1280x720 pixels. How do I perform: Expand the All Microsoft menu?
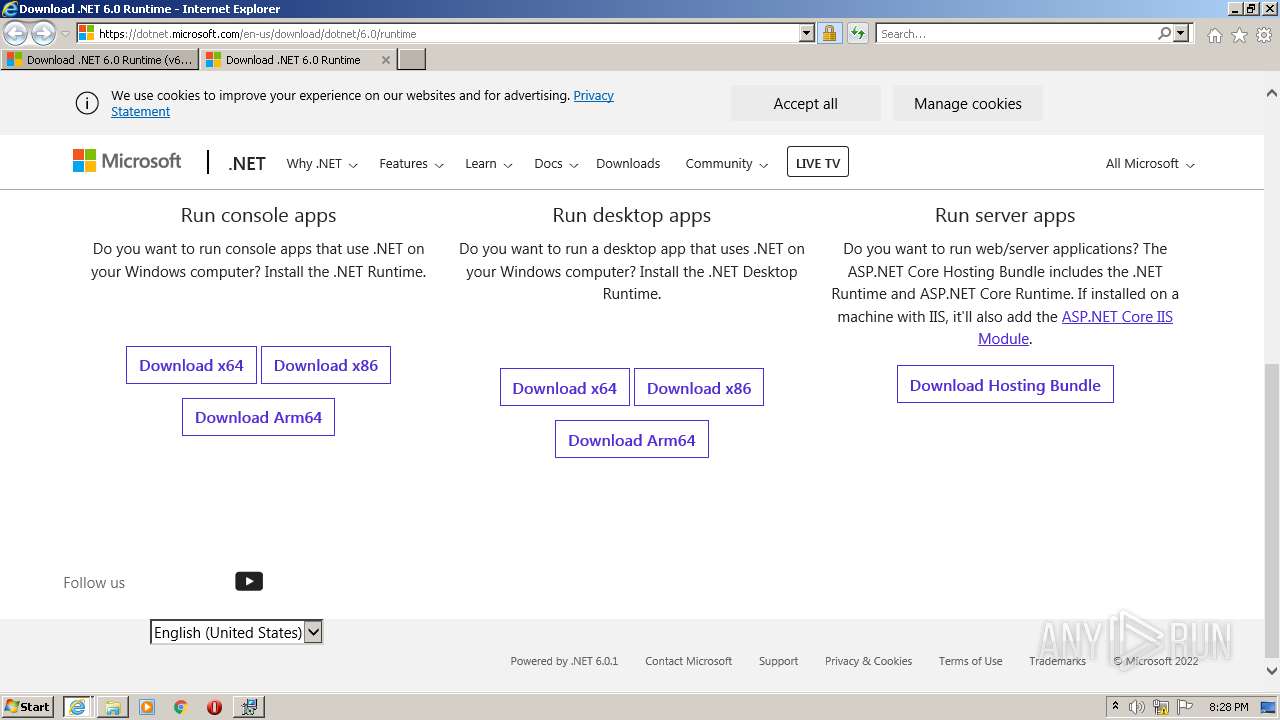coord(1150,163)
